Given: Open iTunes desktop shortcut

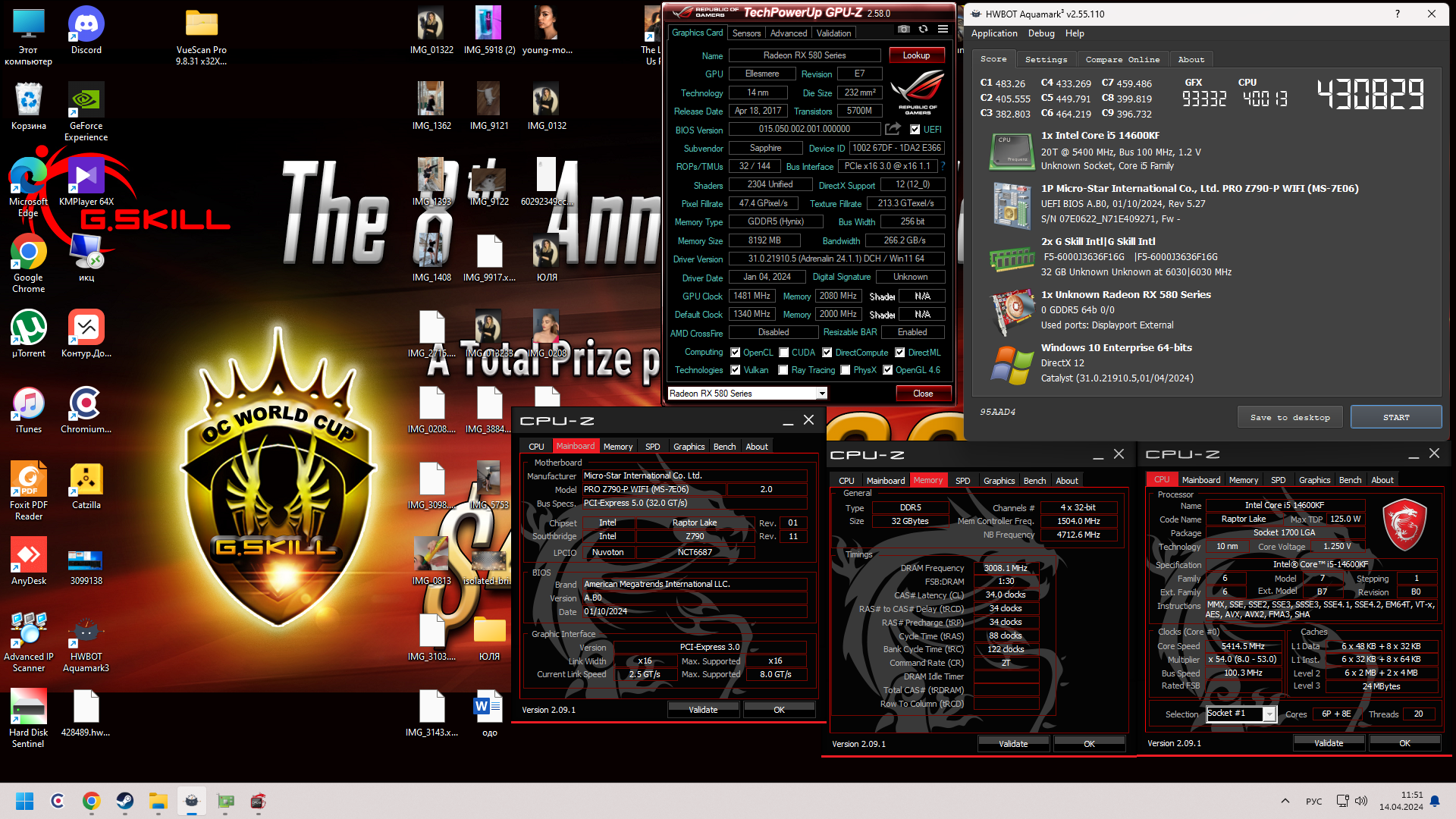Looking at the screenshot, I should [x=29, y=409].
